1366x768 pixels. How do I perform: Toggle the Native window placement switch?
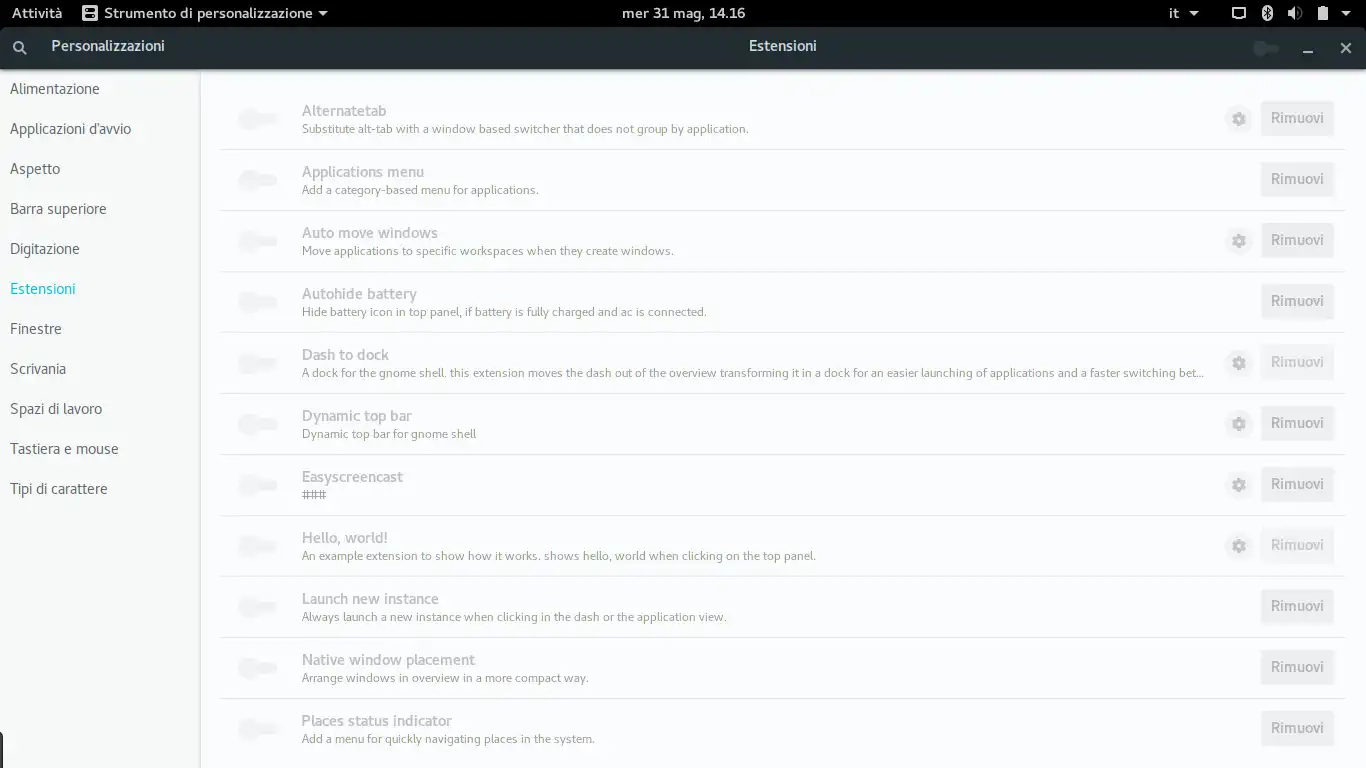click(257, 669)
